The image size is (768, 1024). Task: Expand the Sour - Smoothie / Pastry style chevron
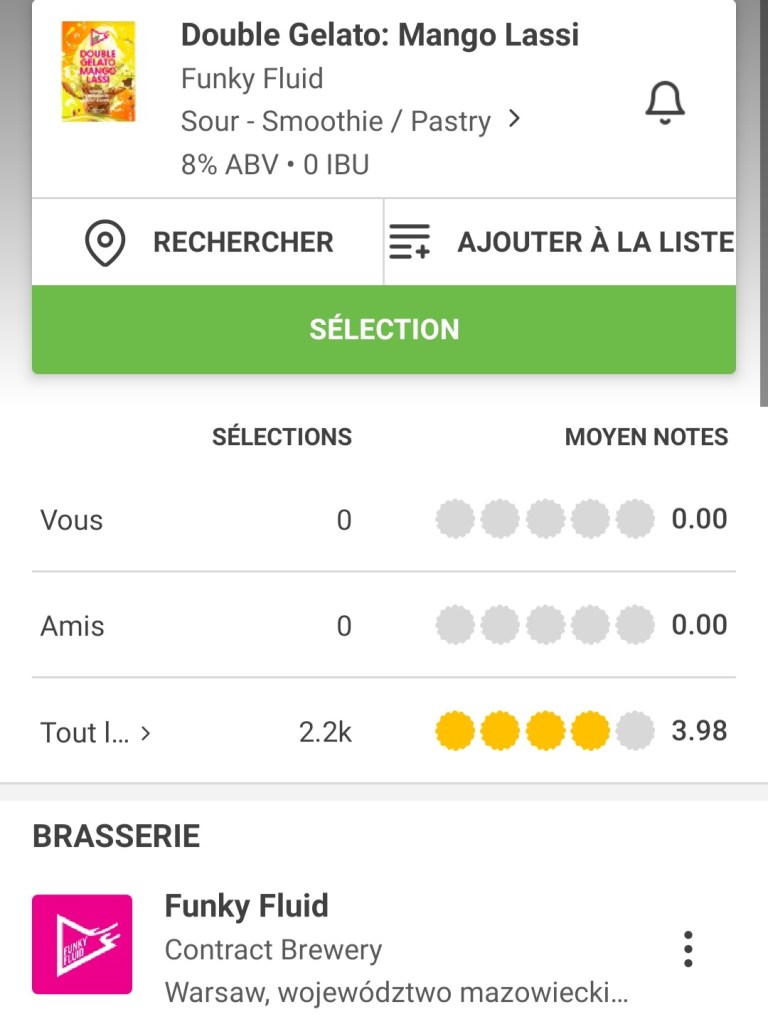(514, 119)
